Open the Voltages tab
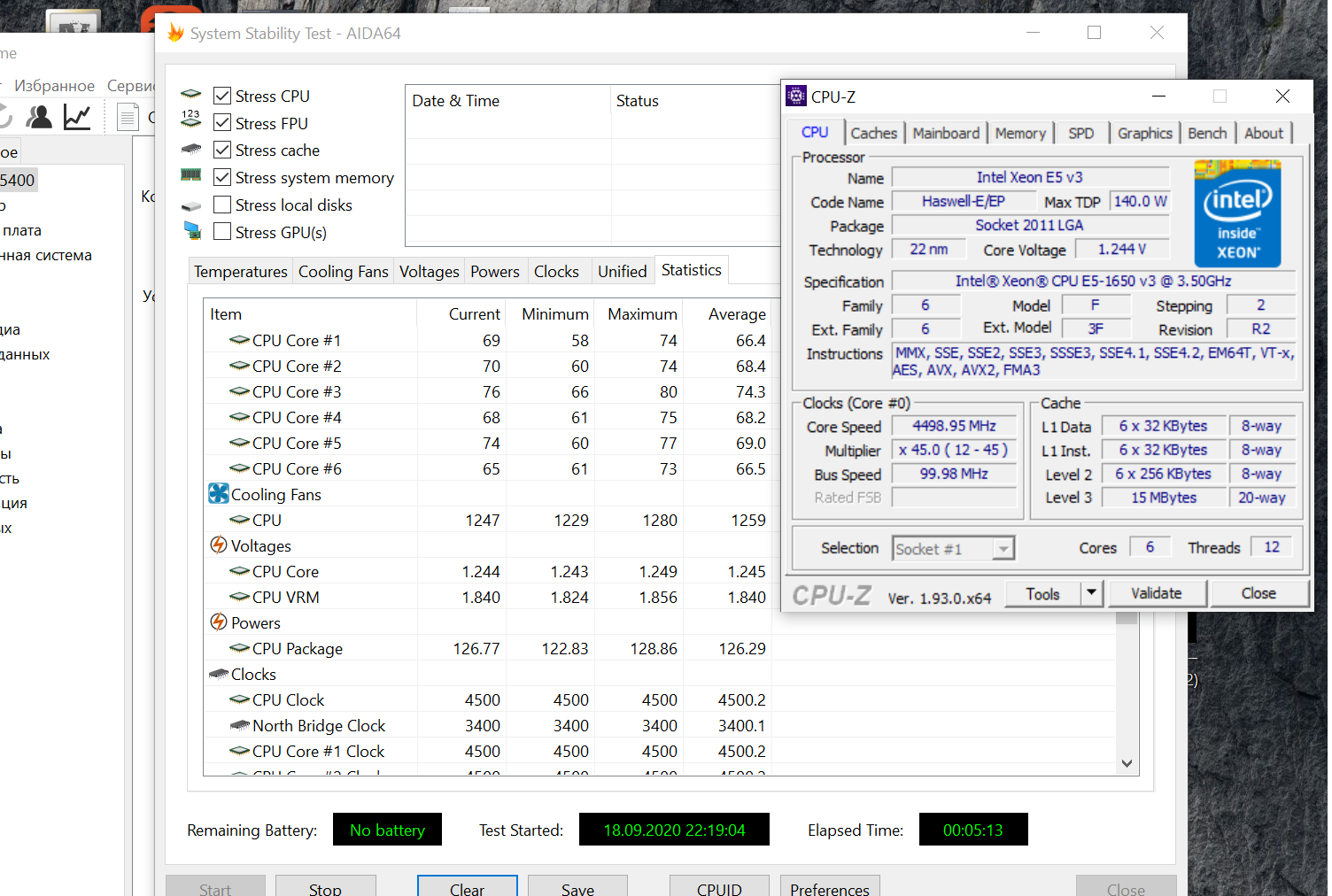1332x896 pixels. click(x=430, y=272)
